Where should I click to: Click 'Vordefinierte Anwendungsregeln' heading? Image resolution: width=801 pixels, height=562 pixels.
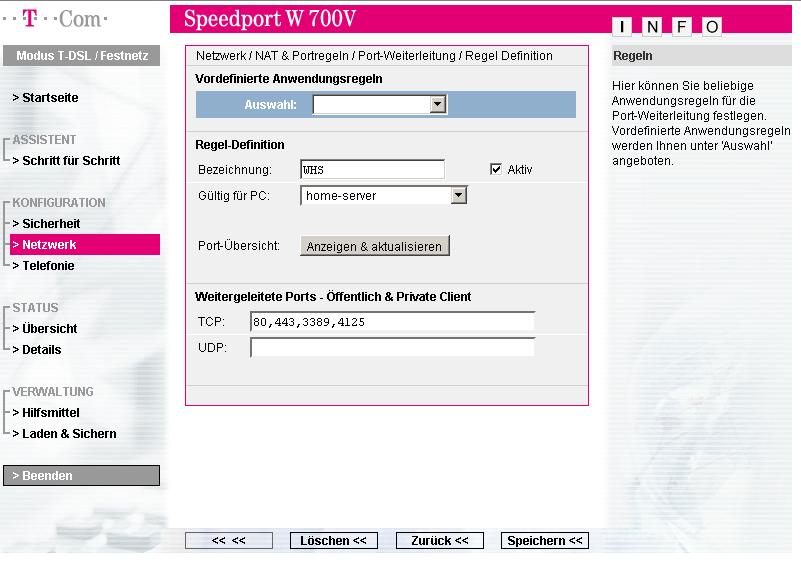(x=289, y=79)
